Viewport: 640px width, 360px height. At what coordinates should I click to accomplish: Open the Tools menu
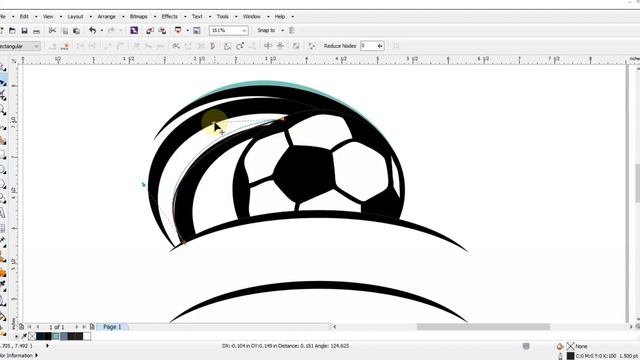click(x=222, y=17)
